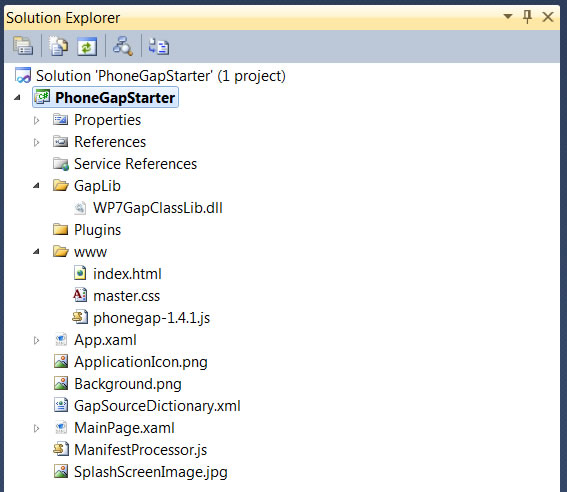Viewport: 567px width, 492px height.
Task: Collapse the GapLib folder
Action: pos(36,186)
